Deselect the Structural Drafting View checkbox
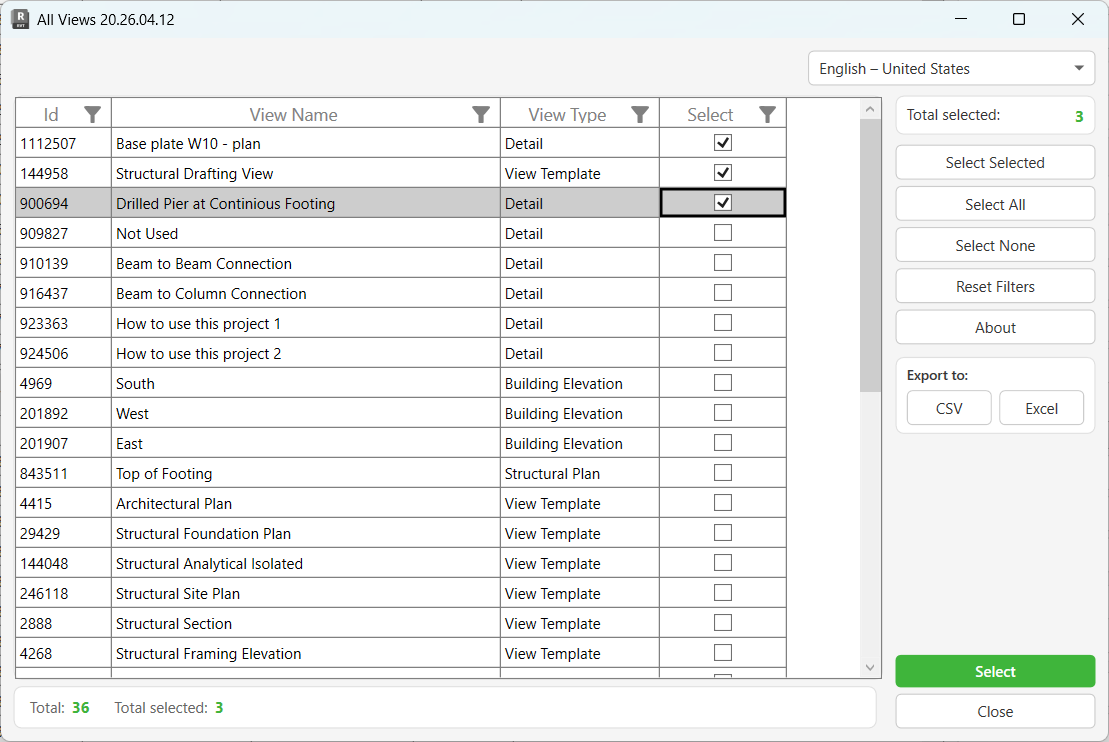This screenshot has height=742, width=1109. tap(722, 172)
